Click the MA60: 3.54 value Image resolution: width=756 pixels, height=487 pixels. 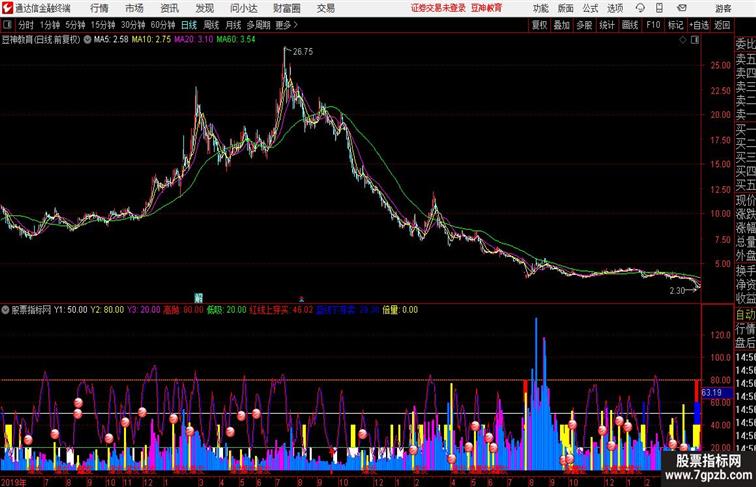(x=236, y=40)
